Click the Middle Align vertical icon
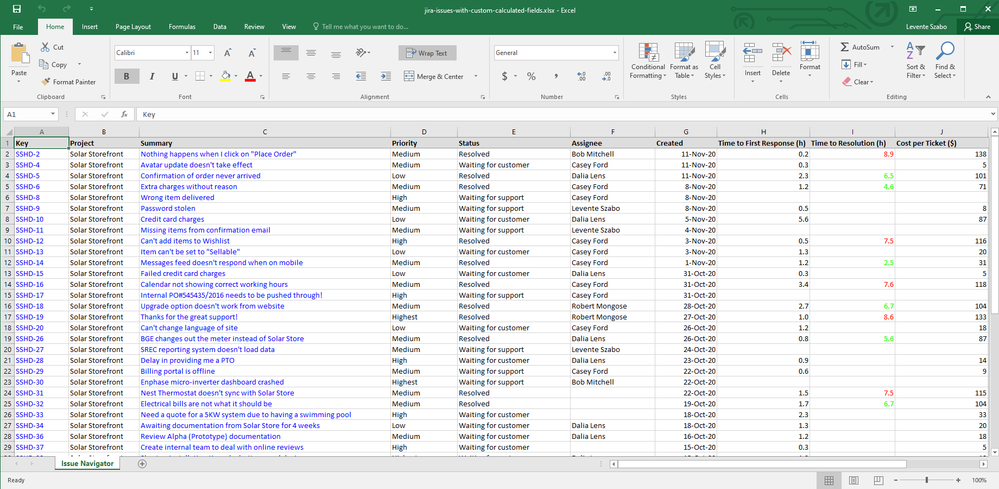This screenshot has height=489, width=999. pos(310,53)
